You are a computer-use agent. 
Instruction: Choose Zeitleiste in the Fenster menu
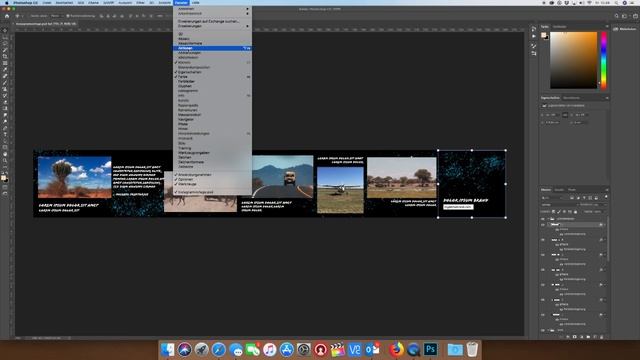212,167
